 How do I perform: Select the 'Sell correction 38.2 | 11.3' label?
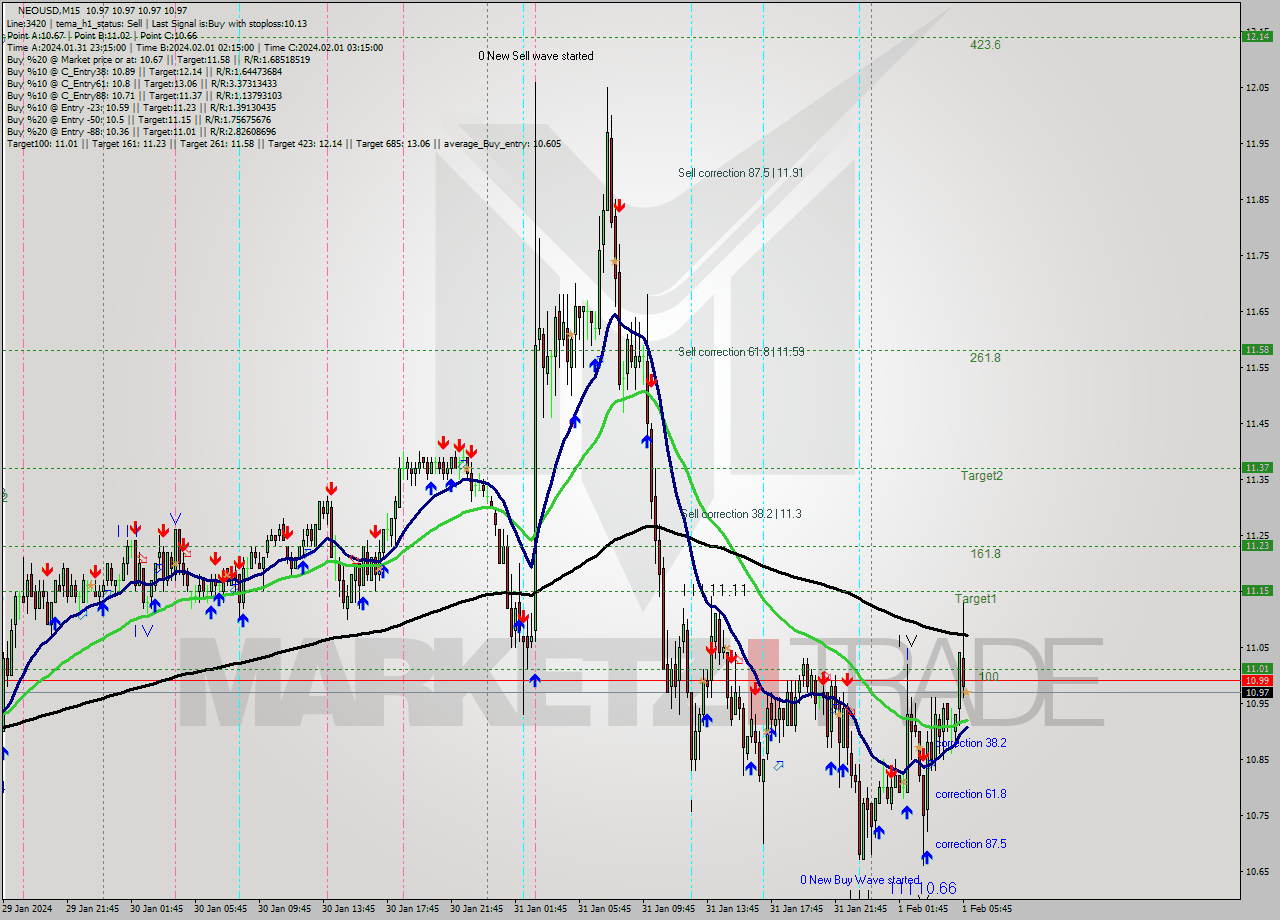(x=741, y=513)
